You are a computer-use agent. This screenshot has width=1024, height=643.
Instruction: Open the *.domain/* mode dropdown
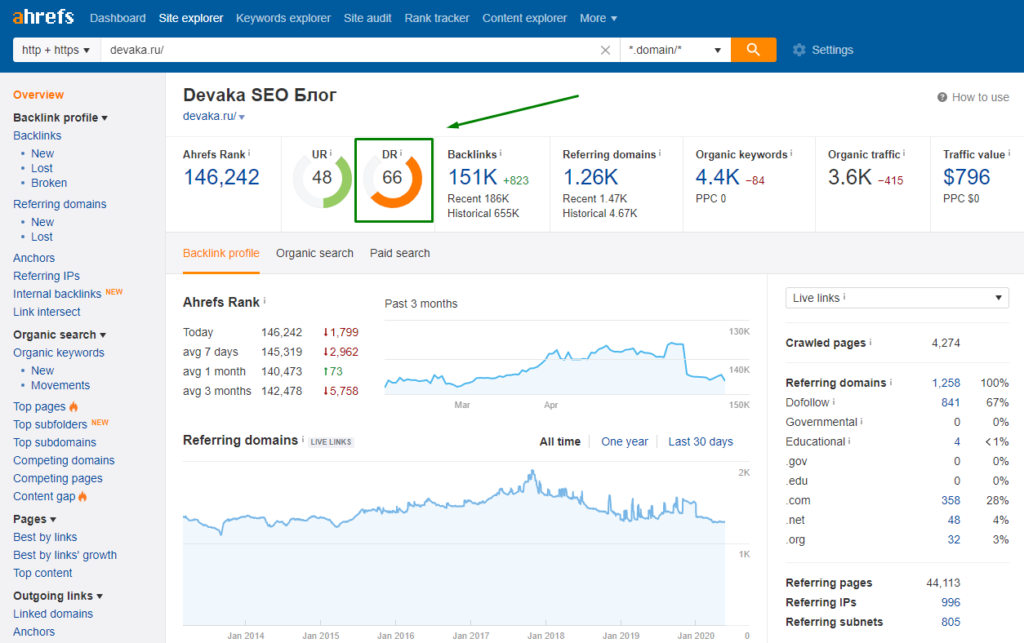point(675,50)
